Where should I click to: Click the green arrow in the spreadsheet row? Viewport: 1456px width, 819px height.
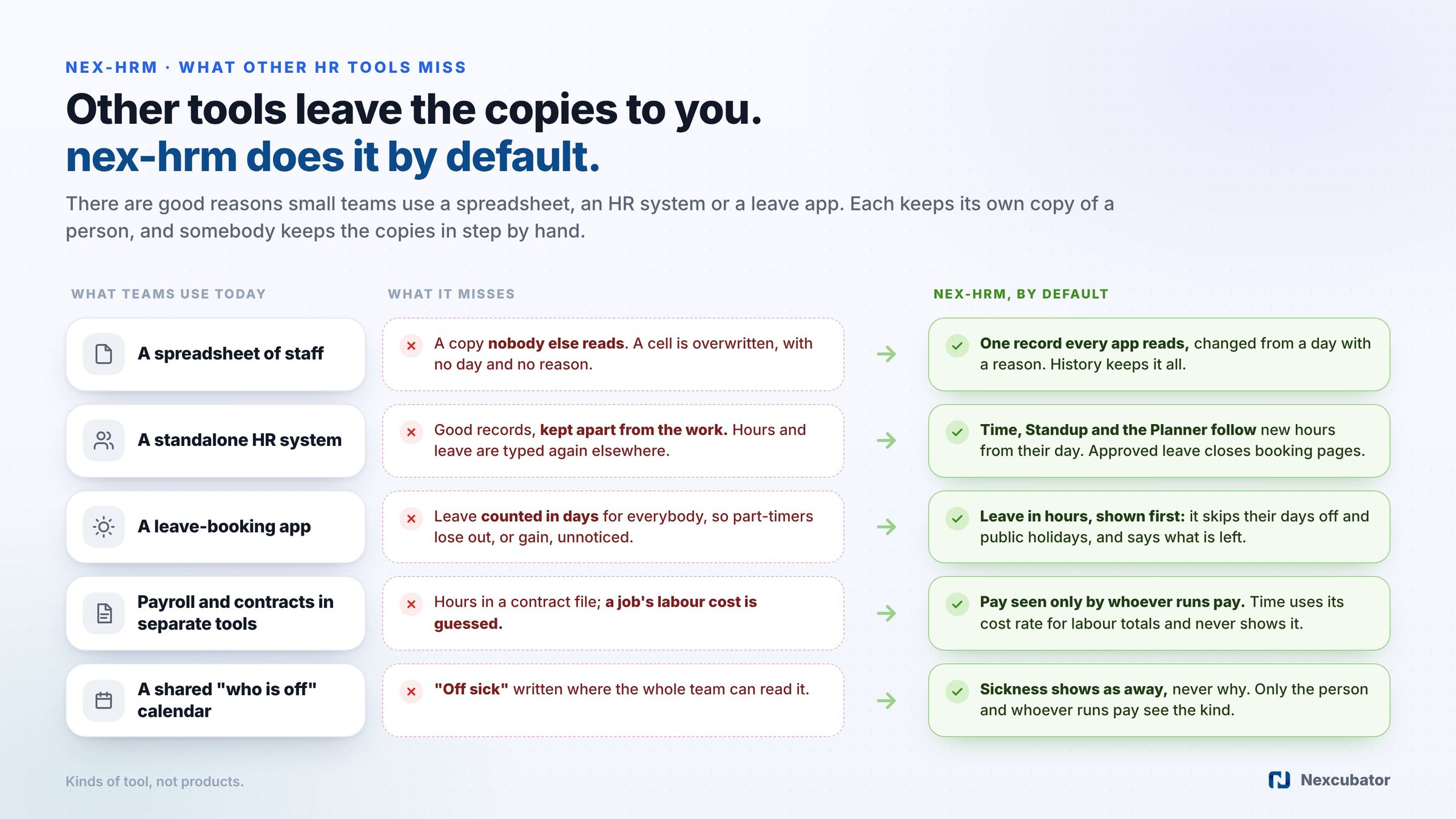[886, 354]
